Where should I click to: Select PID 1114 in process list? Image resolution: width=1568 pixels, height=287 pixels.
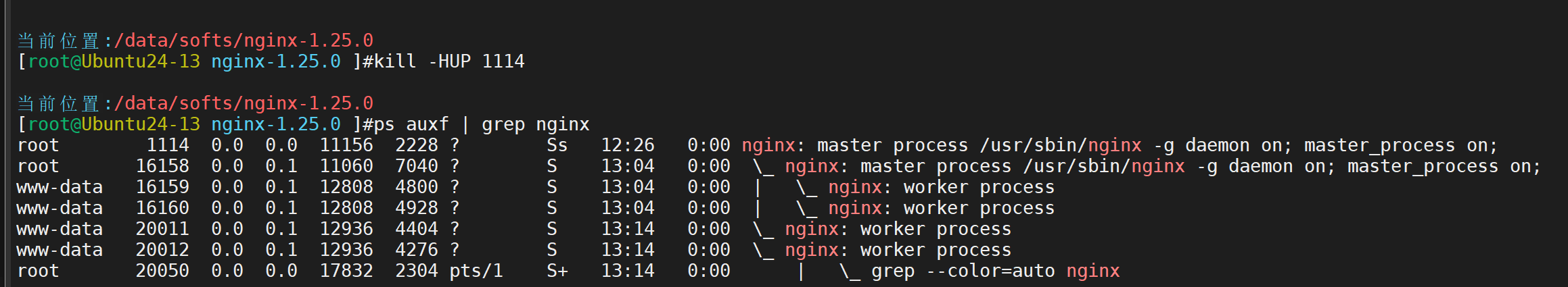point(168,145)
